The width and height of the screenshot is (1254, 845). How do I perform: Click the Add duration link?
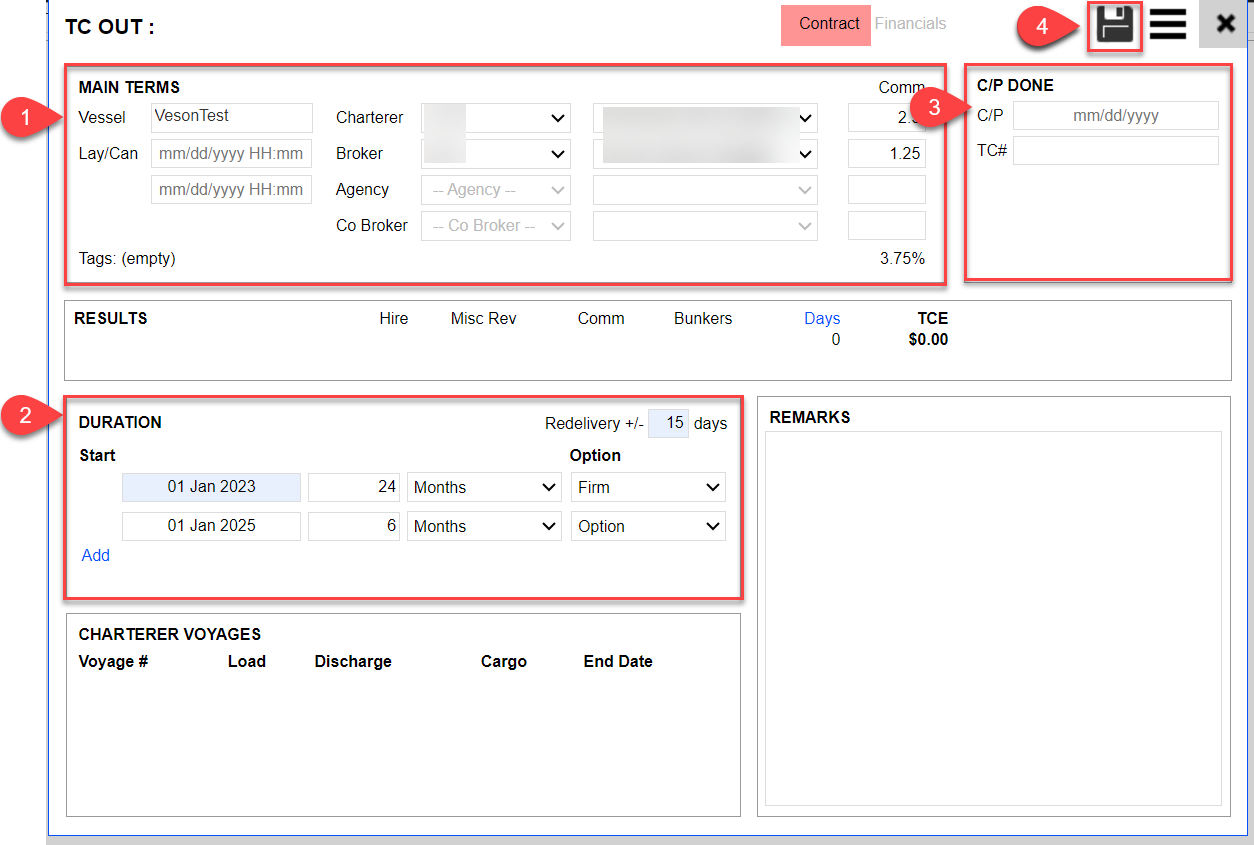[96, 556]
